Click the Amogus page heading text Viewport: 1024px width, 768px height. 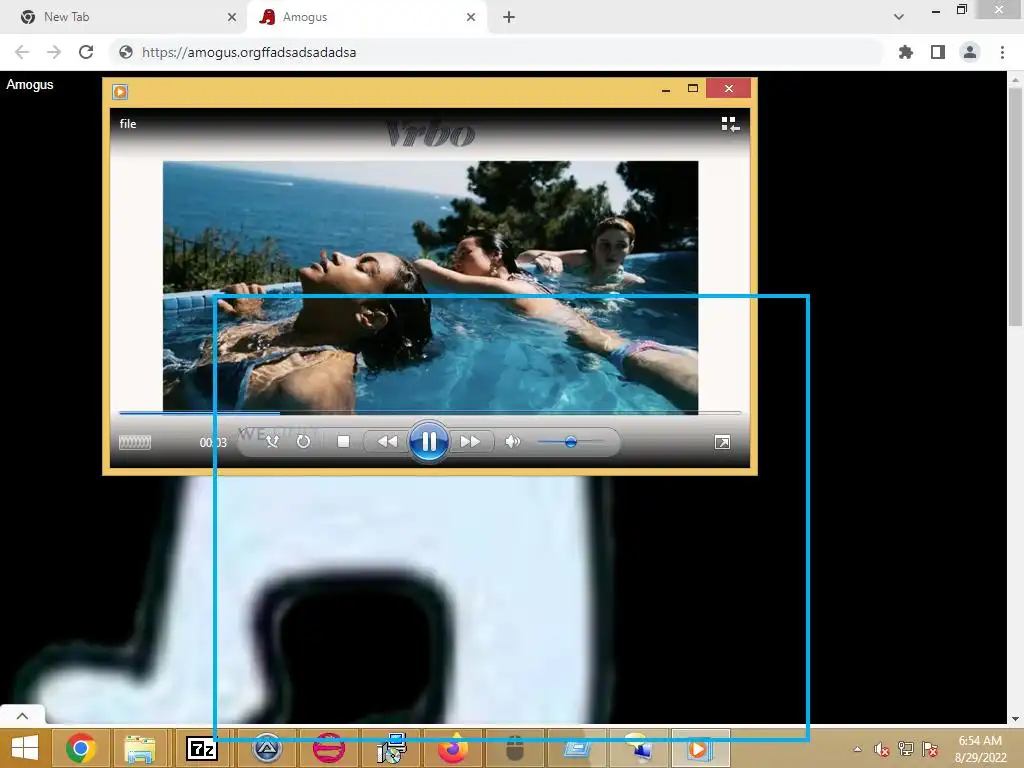pyautogui.click(x=30, y=84)
